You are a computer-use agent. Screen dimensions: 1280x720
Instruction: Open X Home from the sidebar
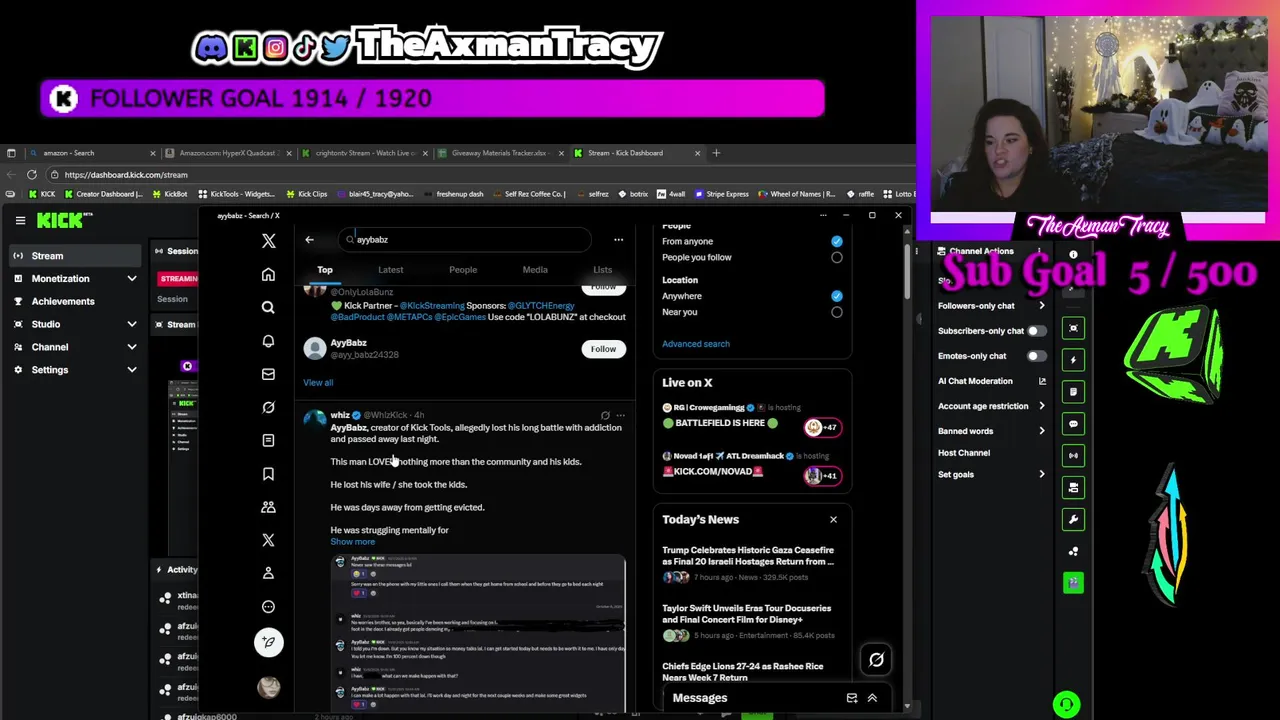click(268, 275)
